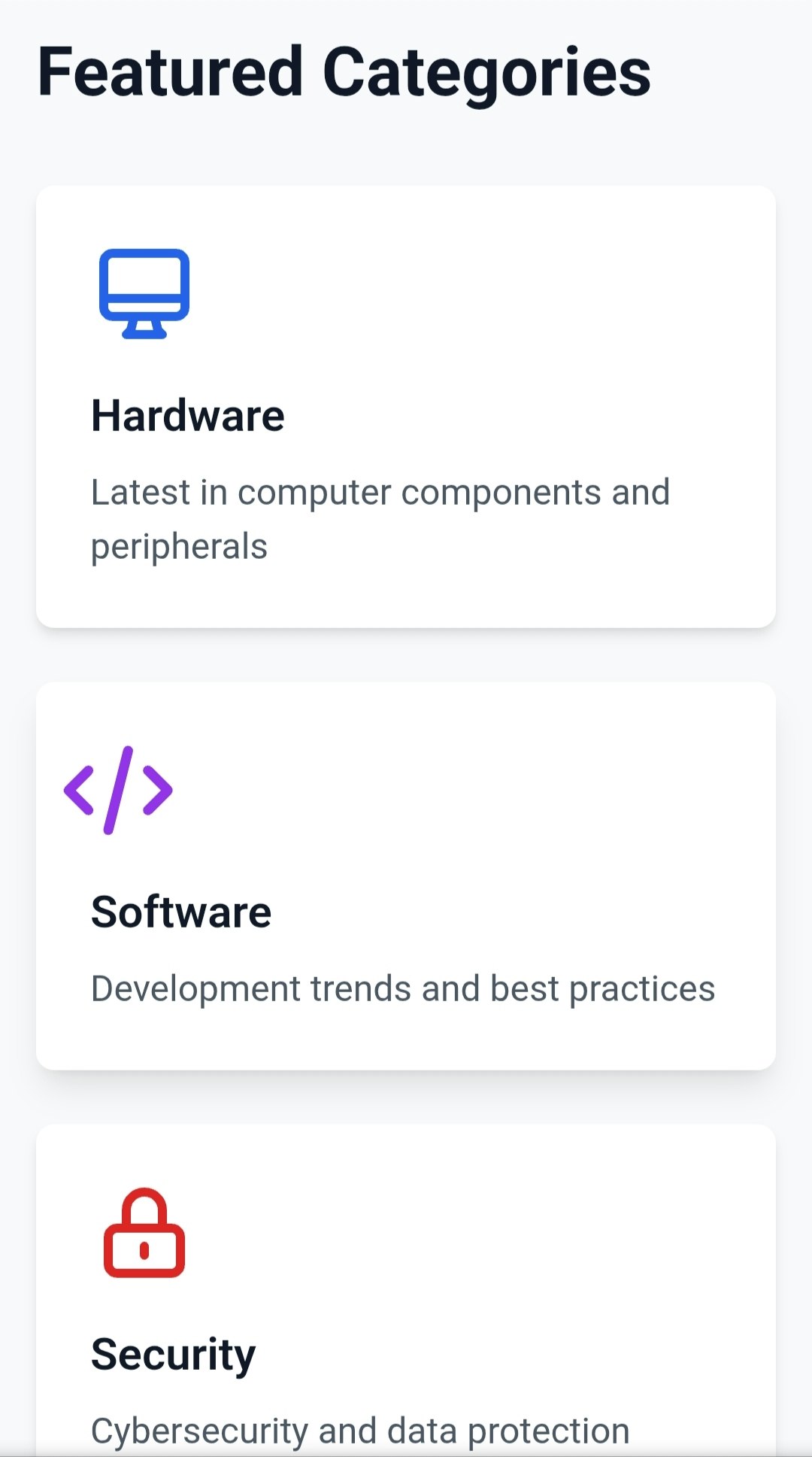The image size is (812, 1457).
Task: Open the Hardware category card
Action: [x=406, y=406]
